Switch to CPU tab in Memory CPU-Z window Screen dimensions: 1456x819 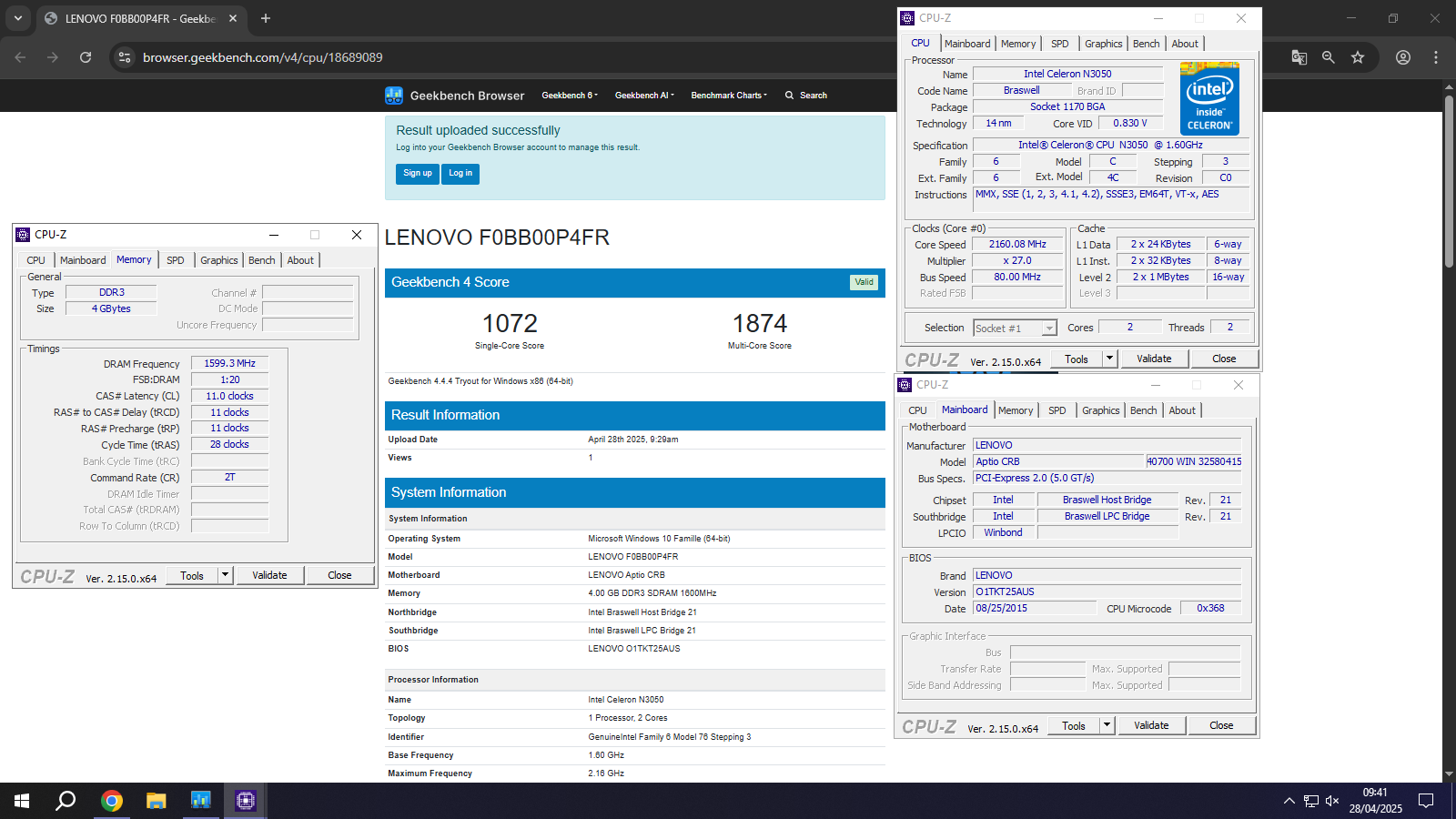pos(35,260)
